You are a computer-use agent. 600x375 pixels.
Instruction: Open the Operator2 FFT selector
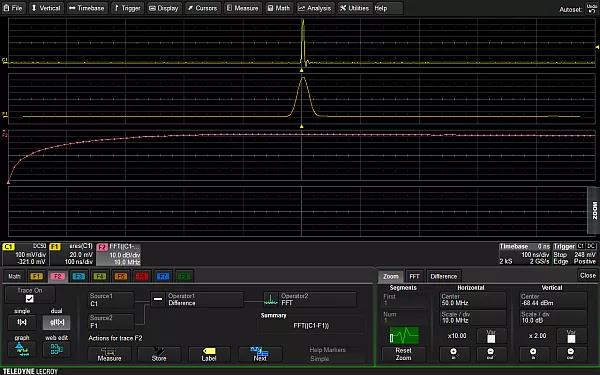(310, 300)
